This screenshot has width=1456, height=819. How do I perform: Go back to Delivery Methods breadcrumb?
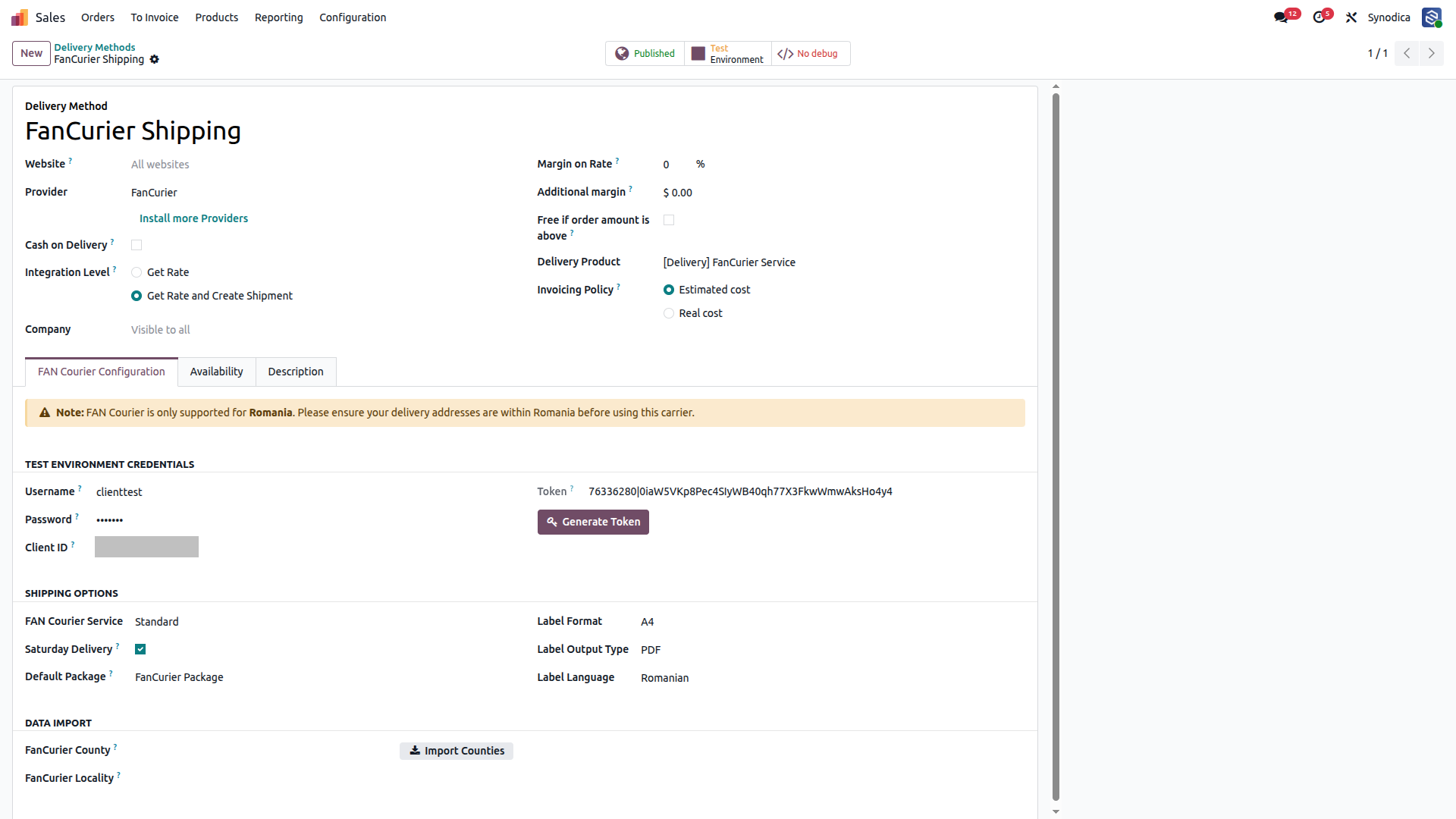pos(95,47)
